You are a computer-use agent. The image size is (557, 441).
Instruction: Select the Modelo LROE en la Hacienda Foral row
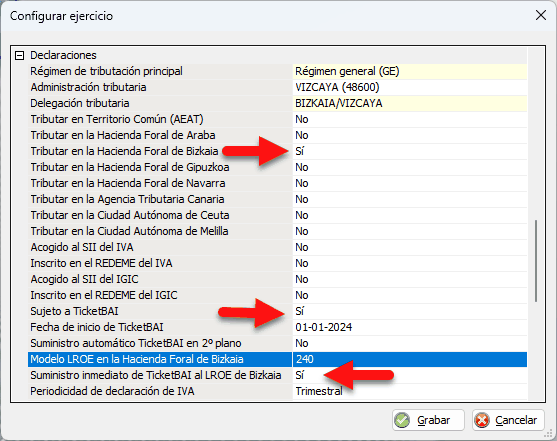277,359
